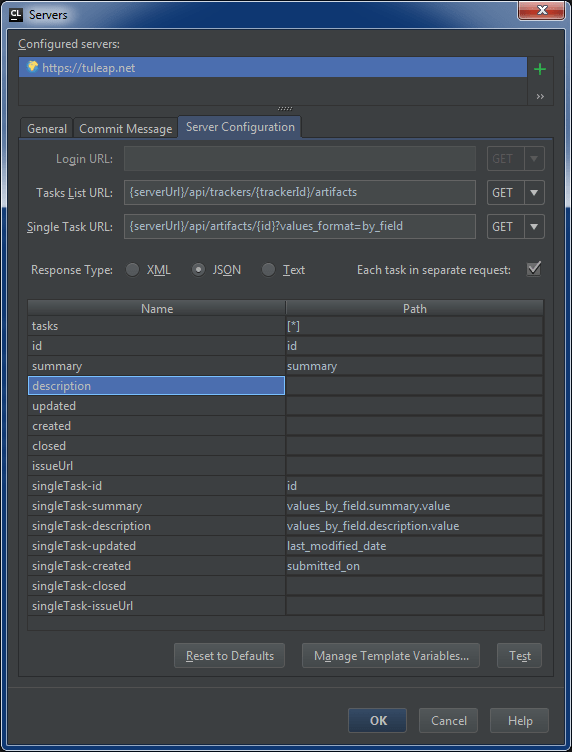Select the closed row
The width and height of the screenshot is (573, 753).
(286, 446)
